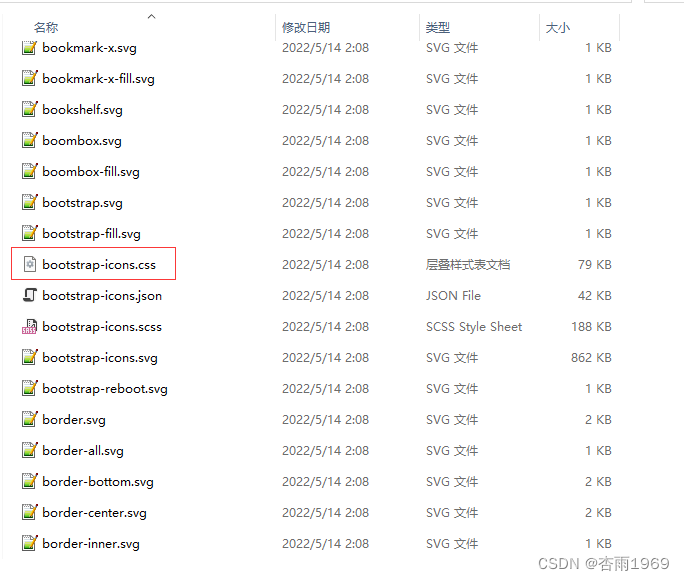This screenshot has height=581, width=684.
Task: Click the 42 KB size cell
Action: (x=595, y=295)
